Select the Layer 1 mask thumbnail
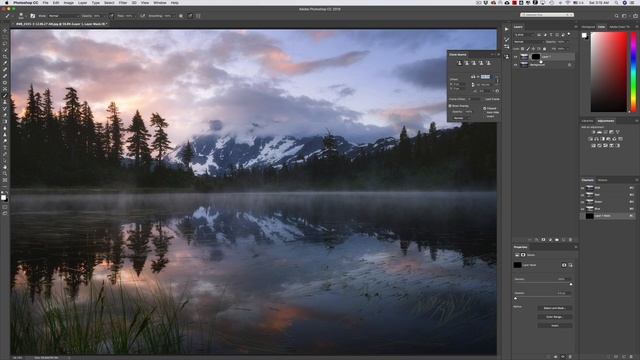The height and width of the screenshot is (360, 640). coord(536,57)
